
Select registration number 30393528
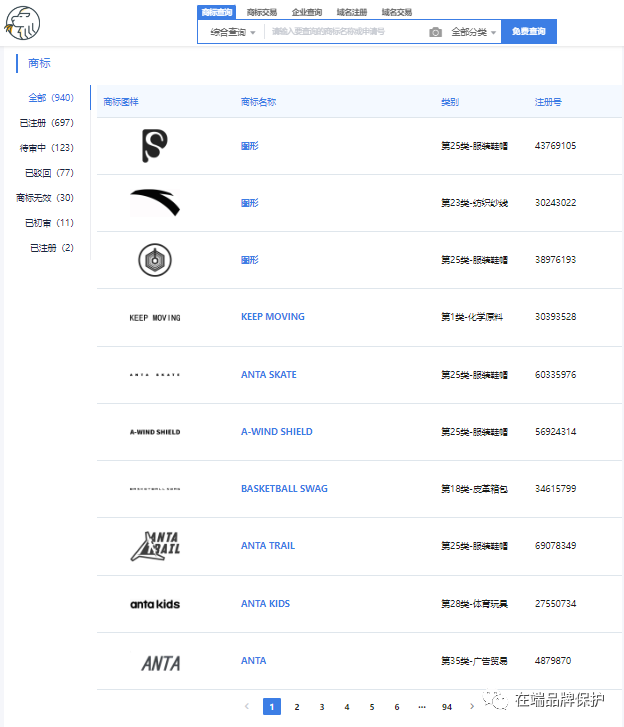pyautogui.click(x=555, y=317)
